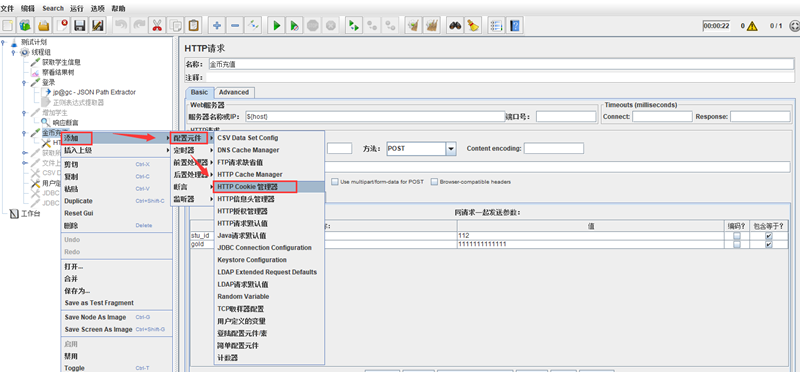Tick the encode checkbox for stu_id row

[737, 236]
